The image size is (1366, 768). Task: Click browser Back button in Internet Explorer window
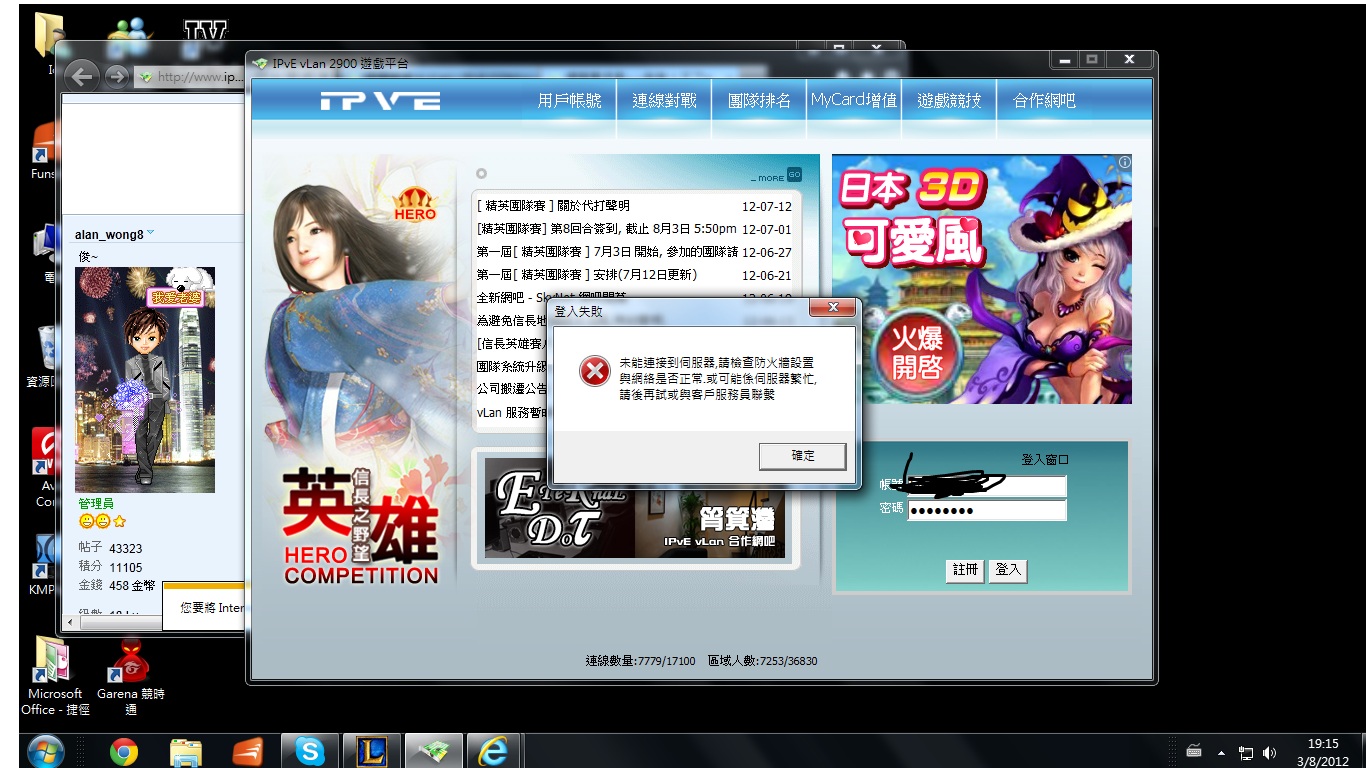click(x=84, y=76)
